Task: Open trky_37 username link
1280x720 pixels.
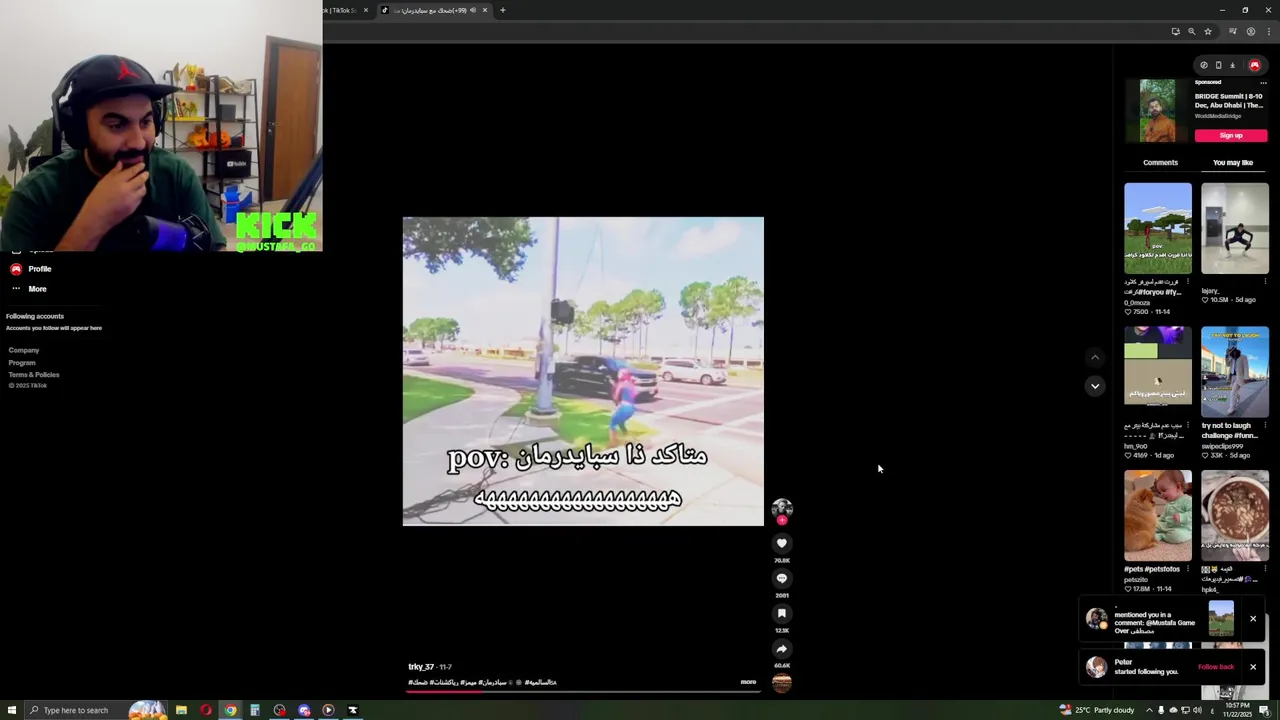Action: click(421, 667)
